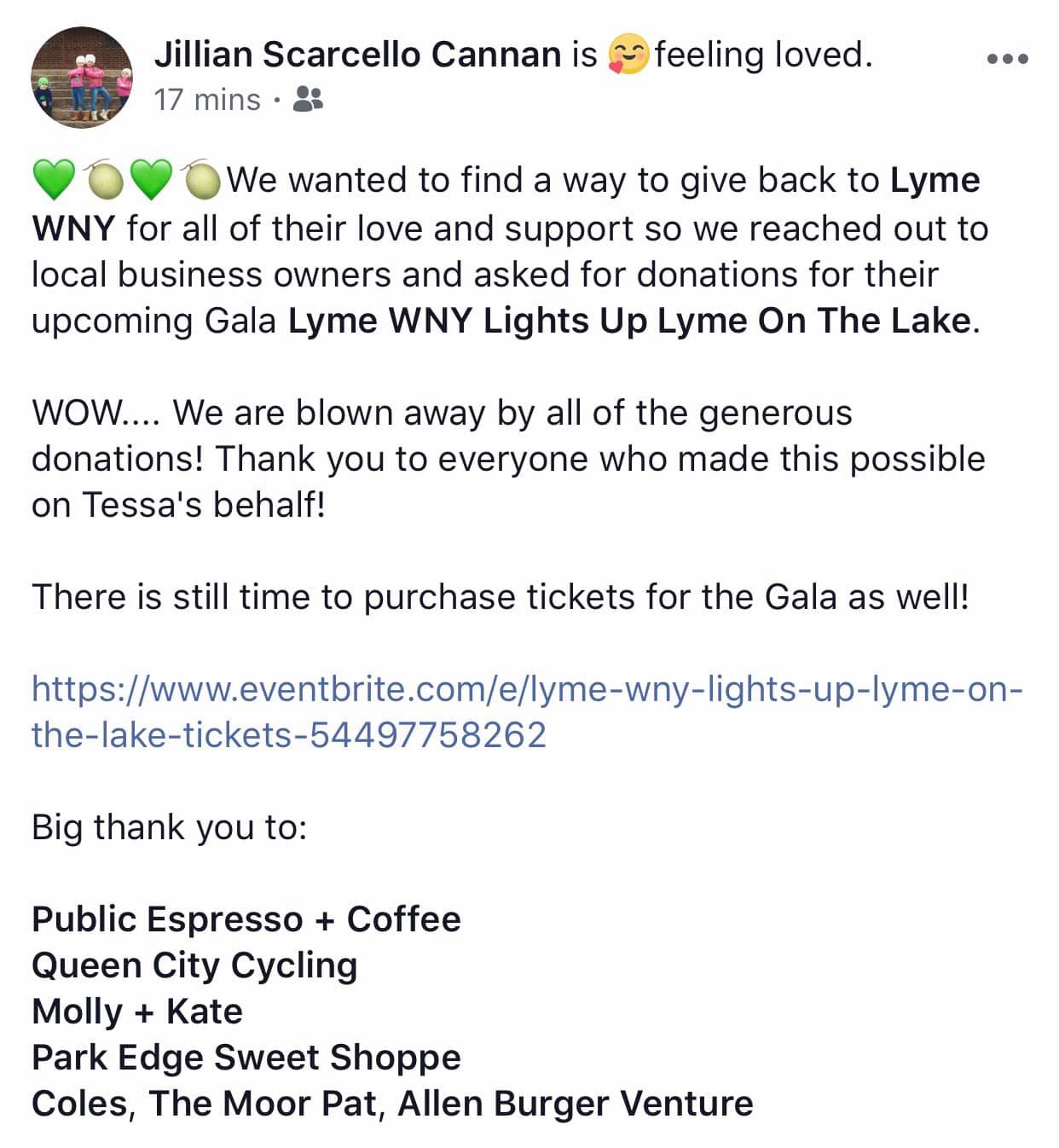Screen dimensions: 1059x1148
Task: Open The Moor Pat page mention
Action: (x=263, y=1104)
